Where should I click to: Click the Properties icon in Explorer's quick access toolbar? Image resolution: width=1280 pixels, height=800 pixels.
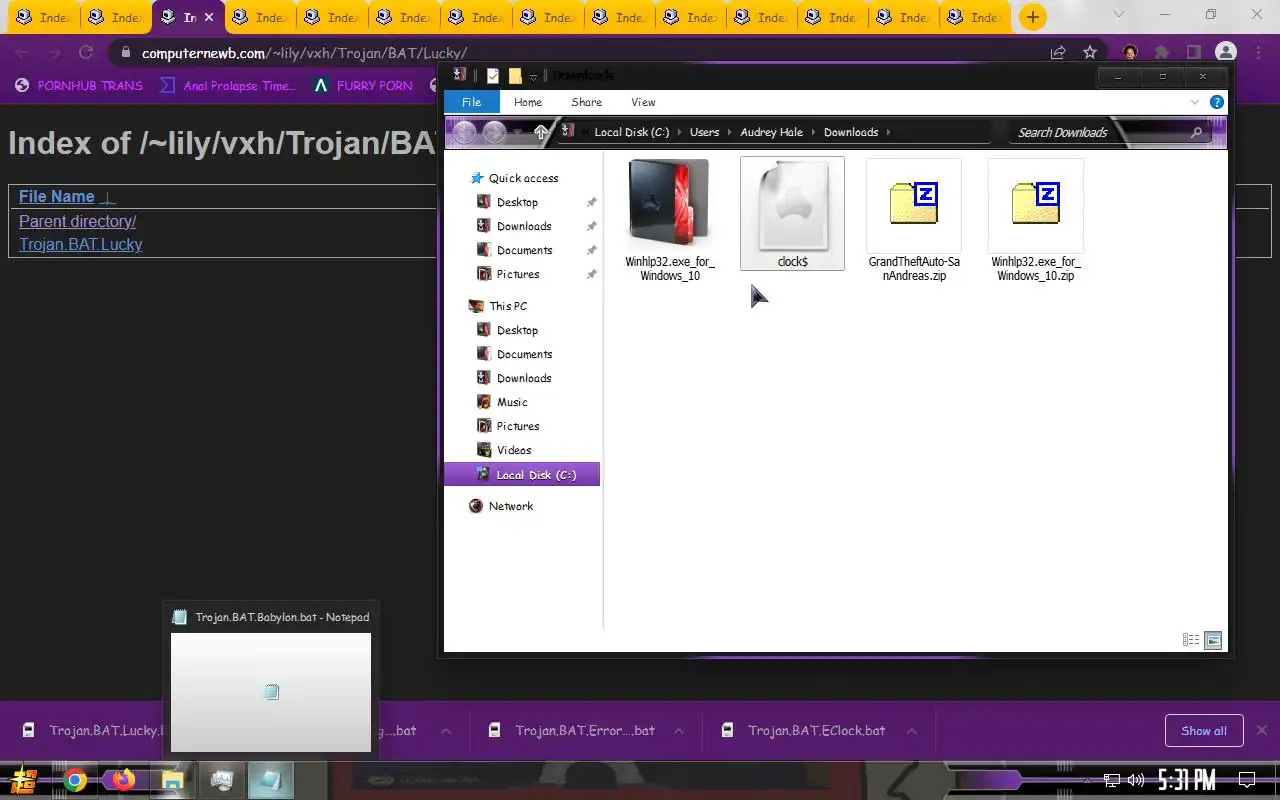click(x=493, y=76)
